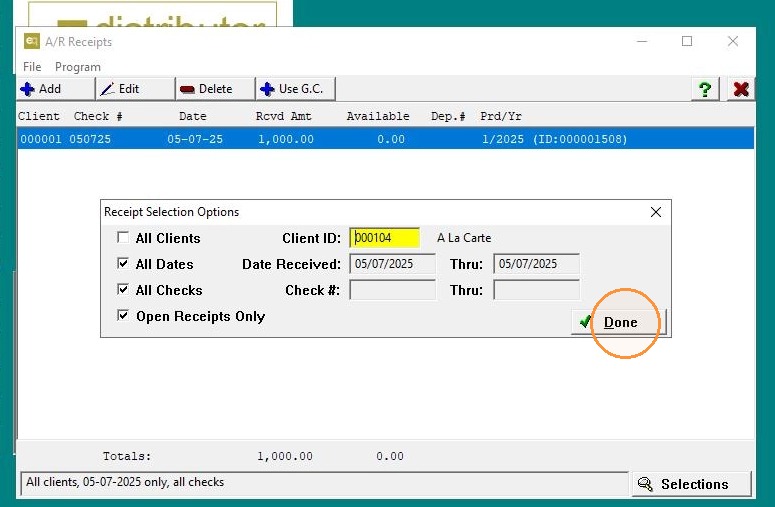775x507 pixels.
Task: Click the Add receipt toolbar button
Action: [55, 89]
